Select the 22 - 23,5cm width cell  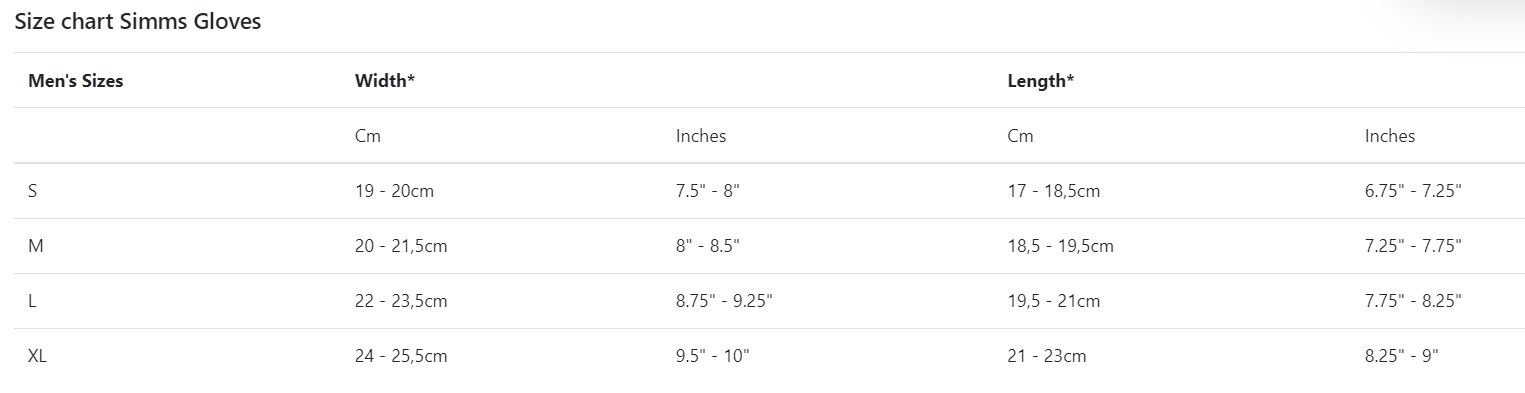(x=401, y=301)
